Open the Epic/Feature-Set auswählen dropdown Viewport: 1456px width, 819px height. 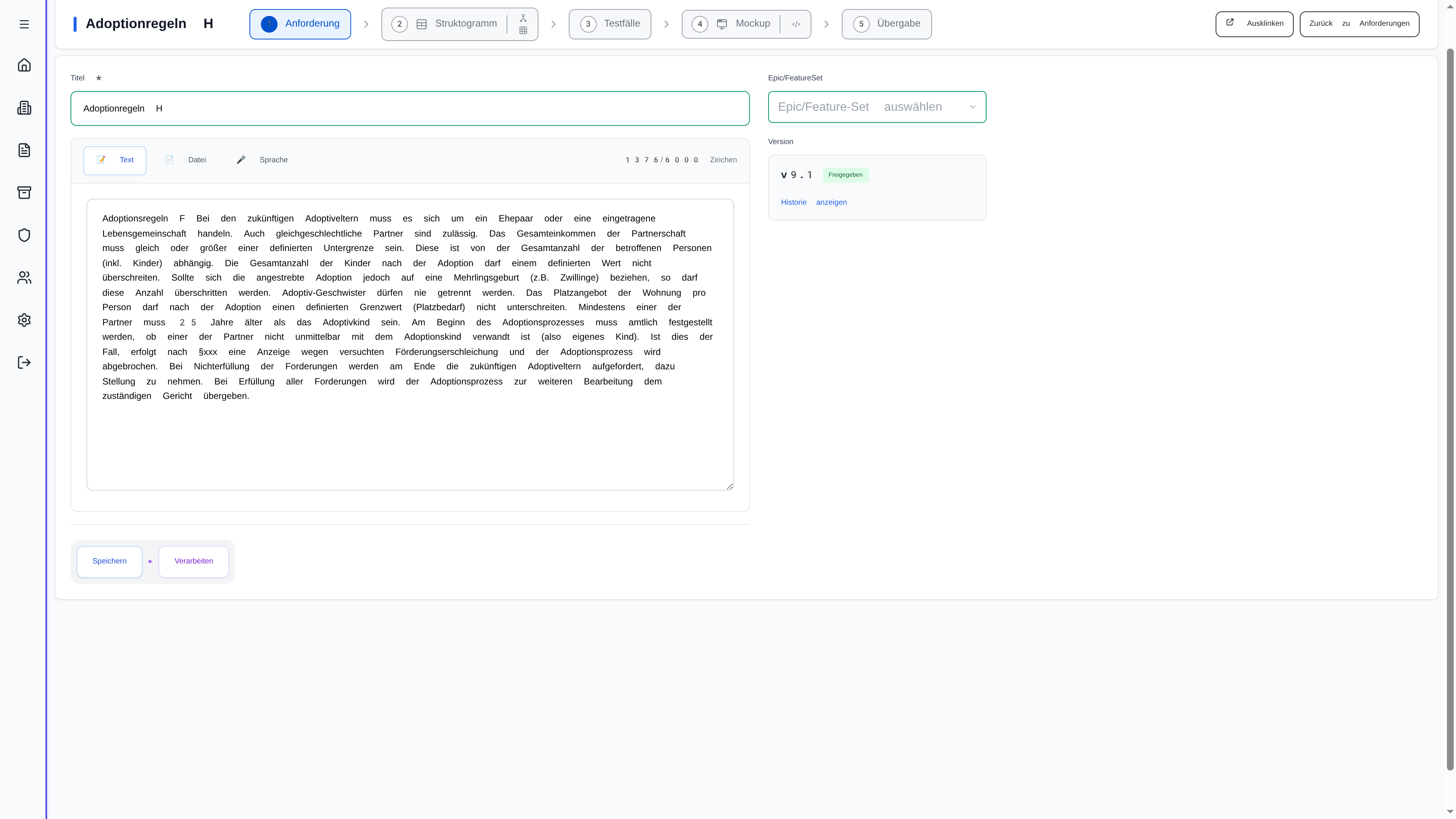[x=877, y=107]
